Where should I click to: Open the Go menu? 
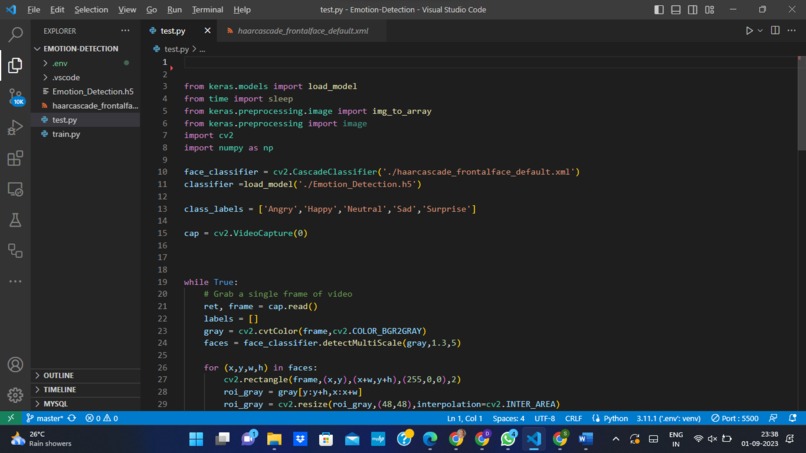tap(152, 10)
